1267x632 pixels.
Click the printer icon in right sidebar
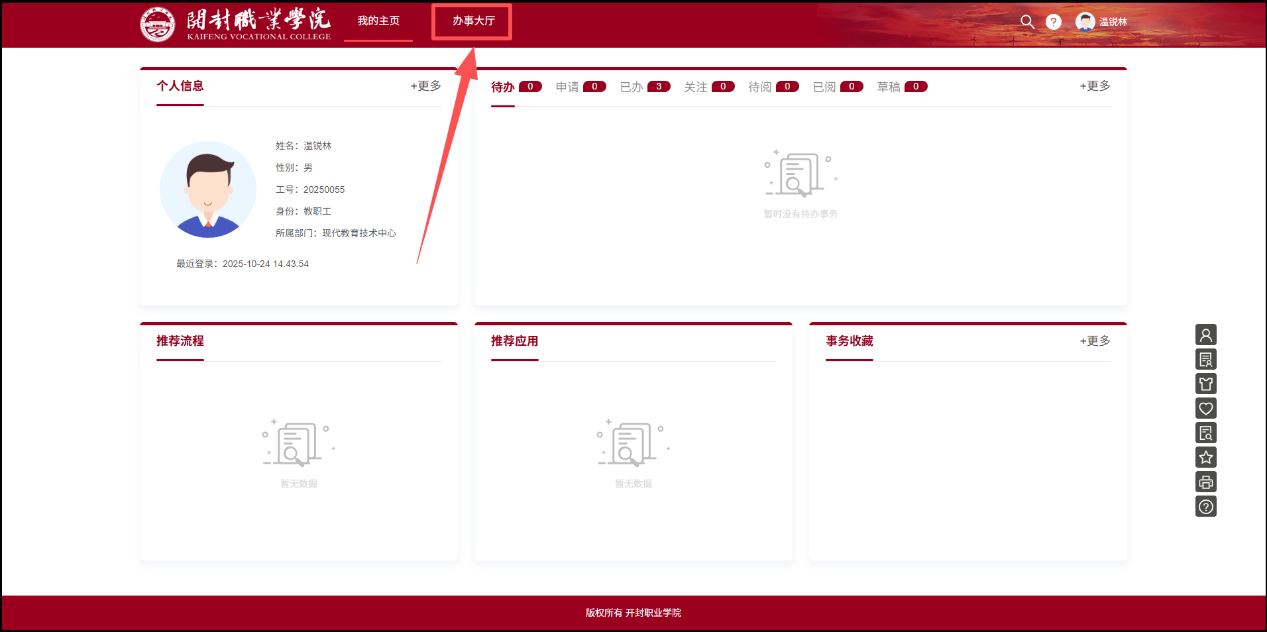1206,482
